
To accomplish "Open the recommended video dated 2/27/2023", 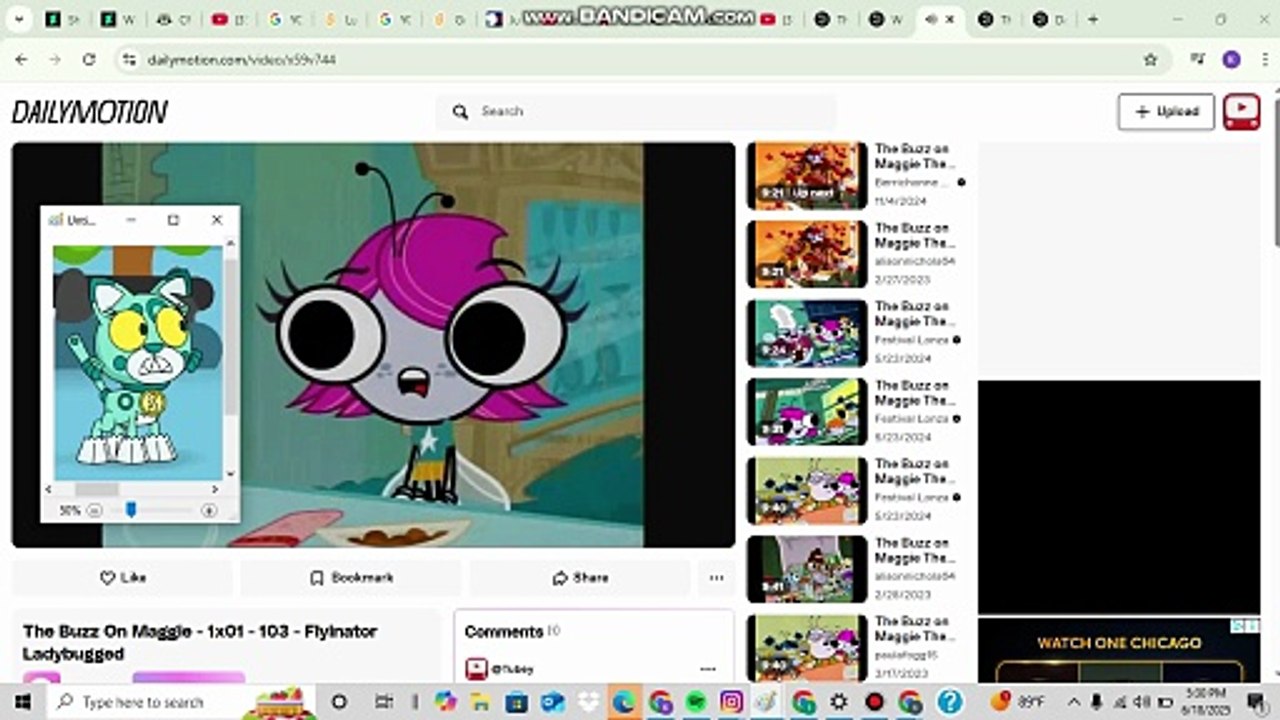I will [x=807, y=254].
